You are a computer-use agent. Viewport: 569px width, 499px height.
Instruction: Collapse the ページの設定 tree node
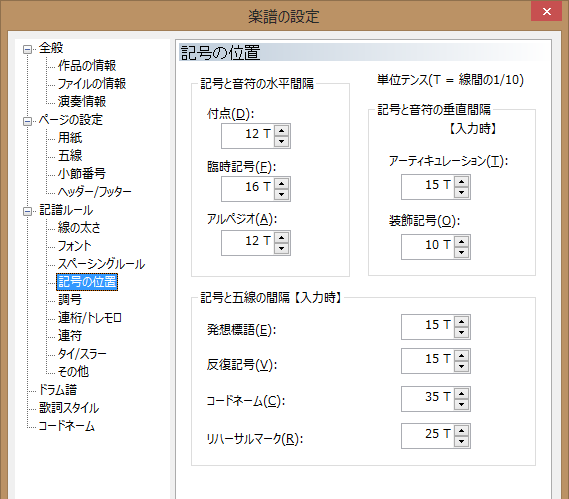(x=28, y=121)
